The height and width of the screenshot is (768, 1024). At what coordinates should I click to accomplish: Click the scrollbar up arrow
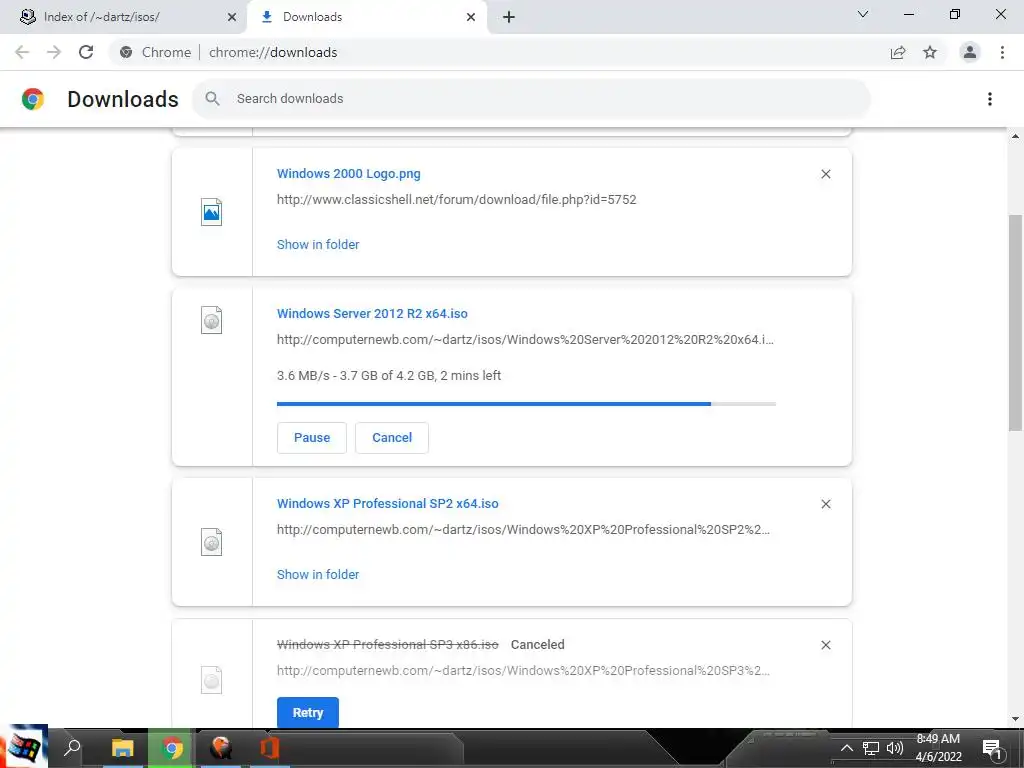point(1015,136)
